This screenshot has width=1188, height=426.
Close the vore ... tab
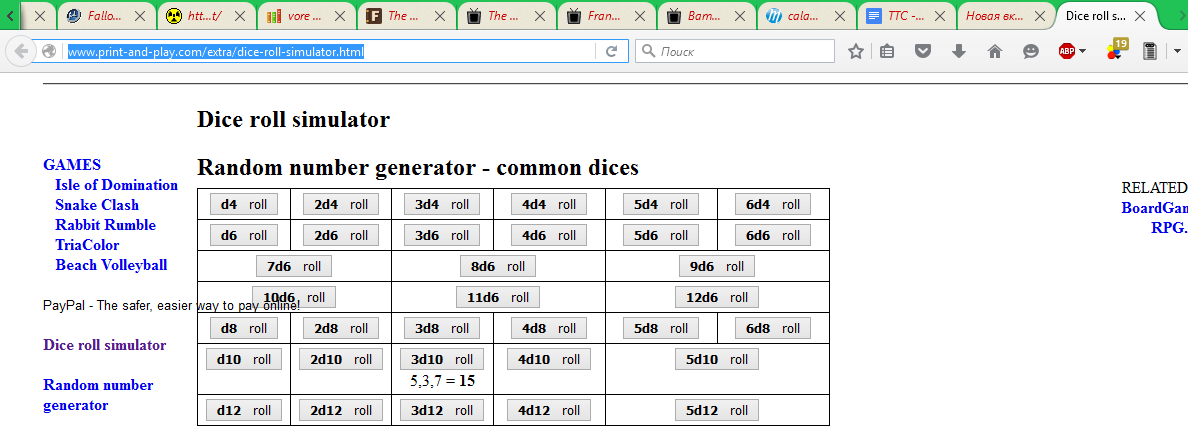click(x=339, y=15)
